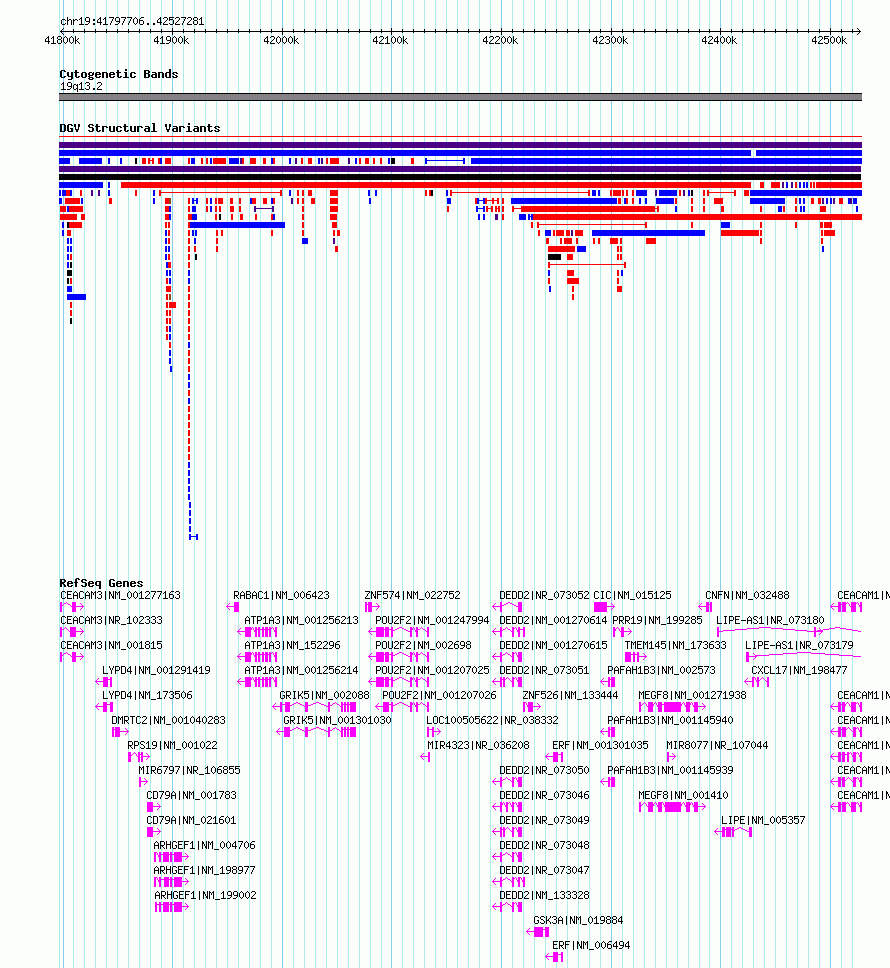Open MEGF8|NM_001271938 transcript label
Image resolution: width=890 pixels, height=968 pixels.
(692, 695)
